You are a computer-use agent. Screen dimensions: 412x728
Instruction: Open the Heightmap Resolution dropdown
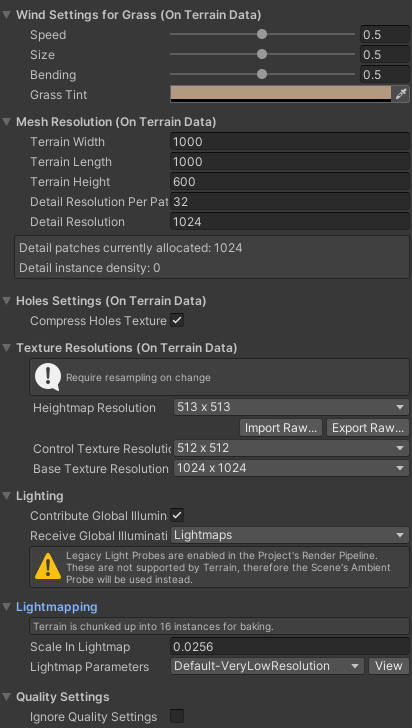(291, 407)
